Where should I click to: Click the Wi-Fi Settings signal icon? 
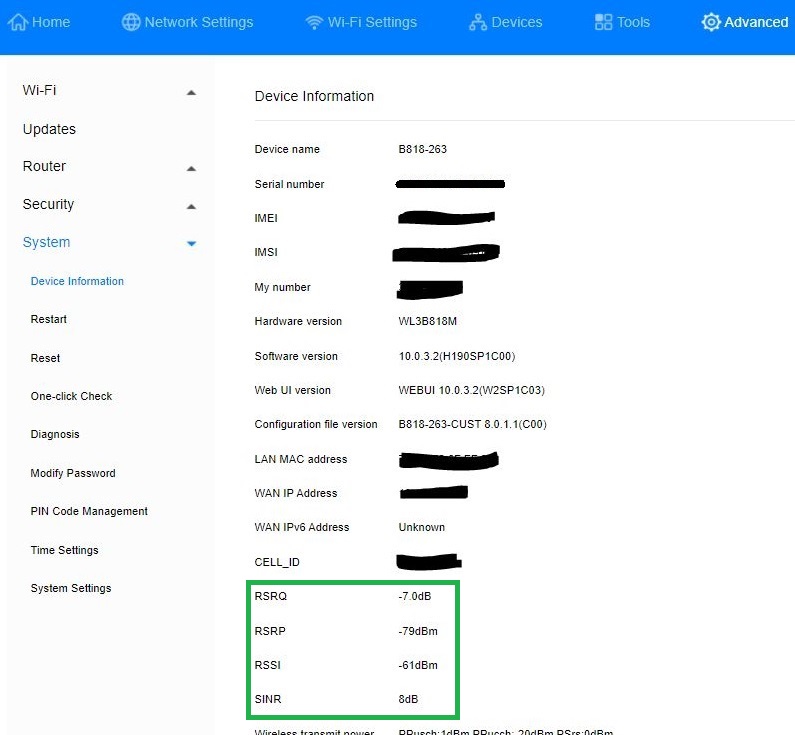tap(314, 22)
